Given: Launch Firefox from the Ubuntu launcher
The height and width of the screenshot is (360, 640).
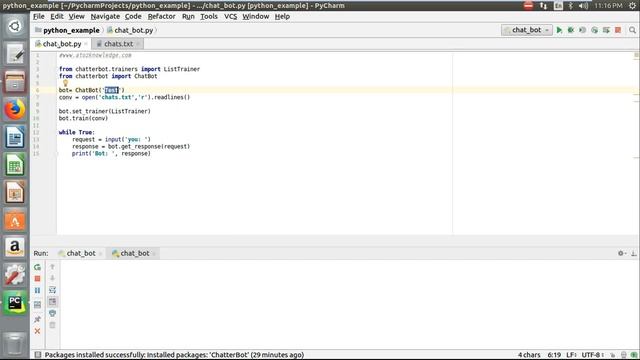Looking at the screenshot, I should (x=15, y=109).
